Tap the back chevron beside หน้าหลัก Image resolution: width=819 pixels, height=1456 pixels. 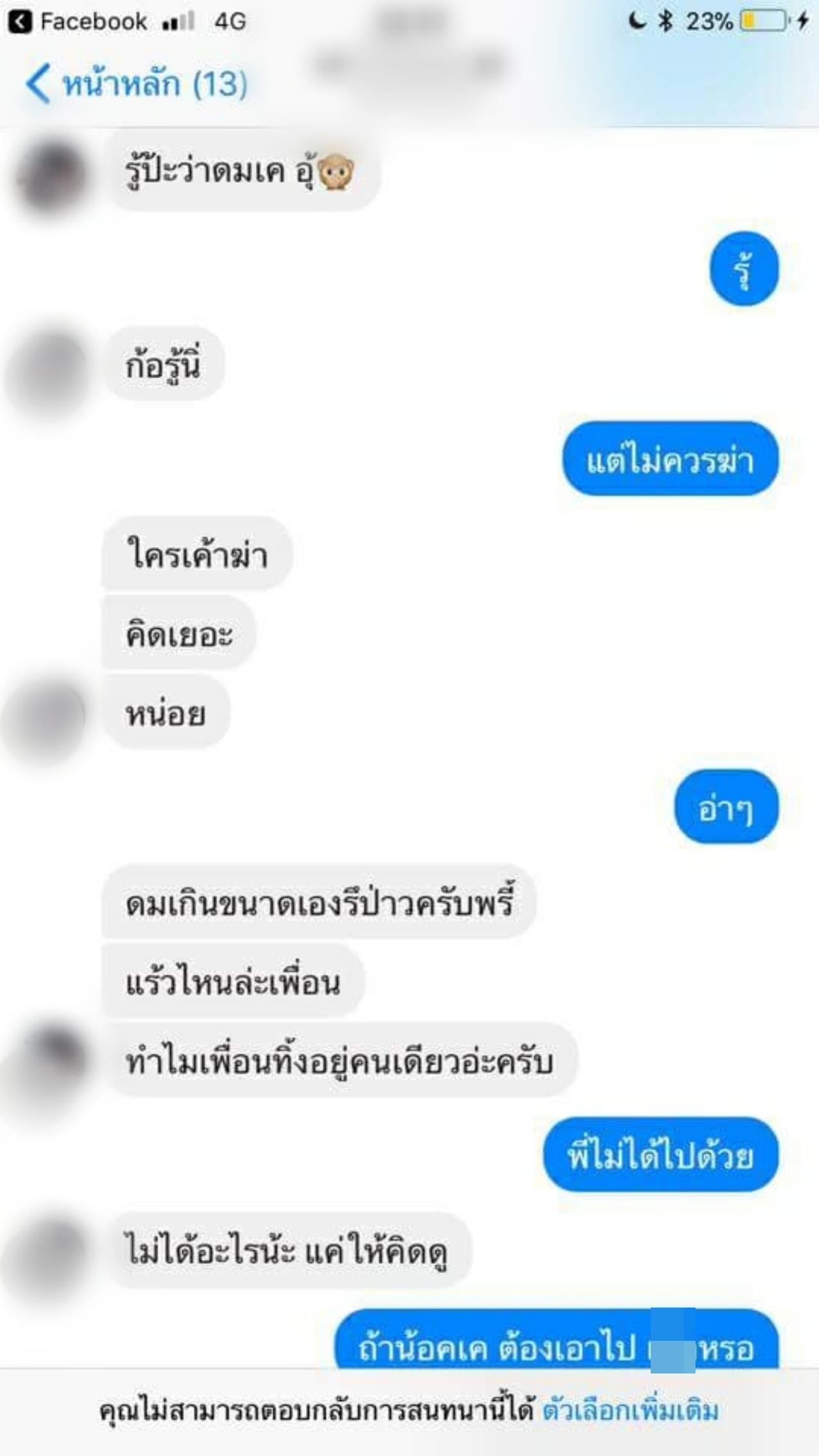point(38,84)
